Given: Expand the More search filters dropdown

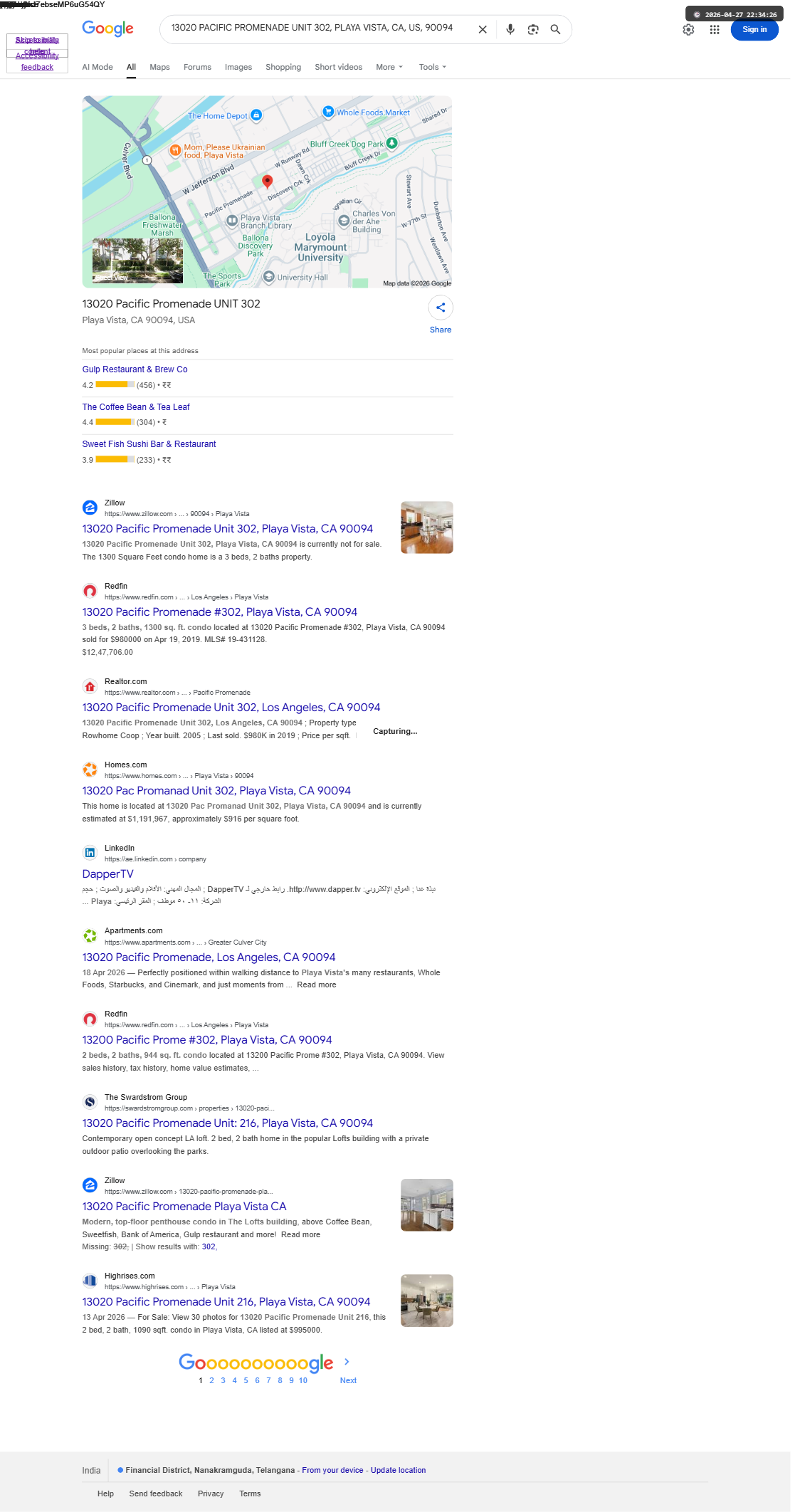Looking at the screenshot, I should point(389,67).
